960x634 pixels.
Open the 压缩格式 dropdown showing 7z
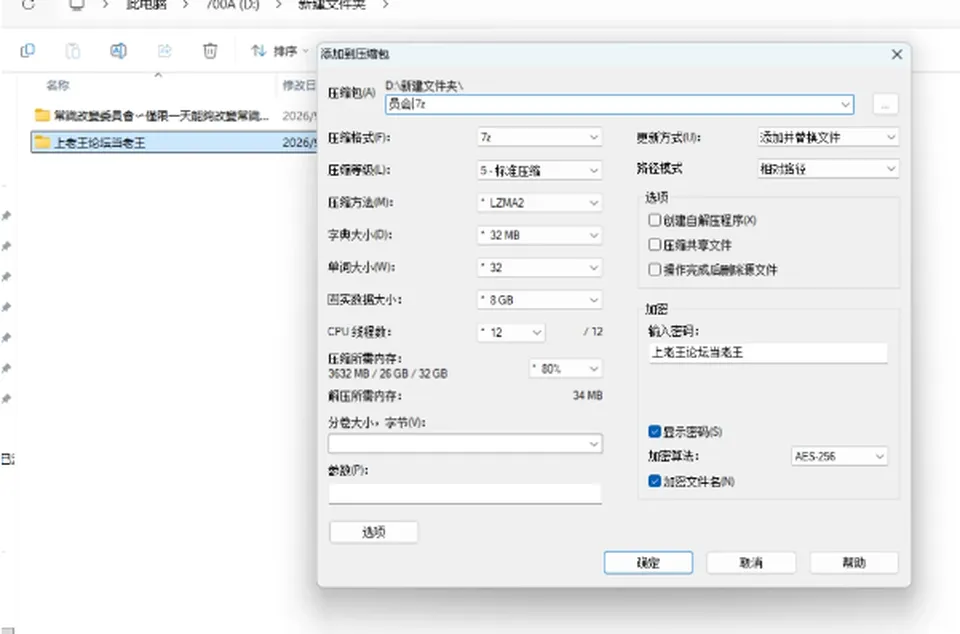(539, 137)
